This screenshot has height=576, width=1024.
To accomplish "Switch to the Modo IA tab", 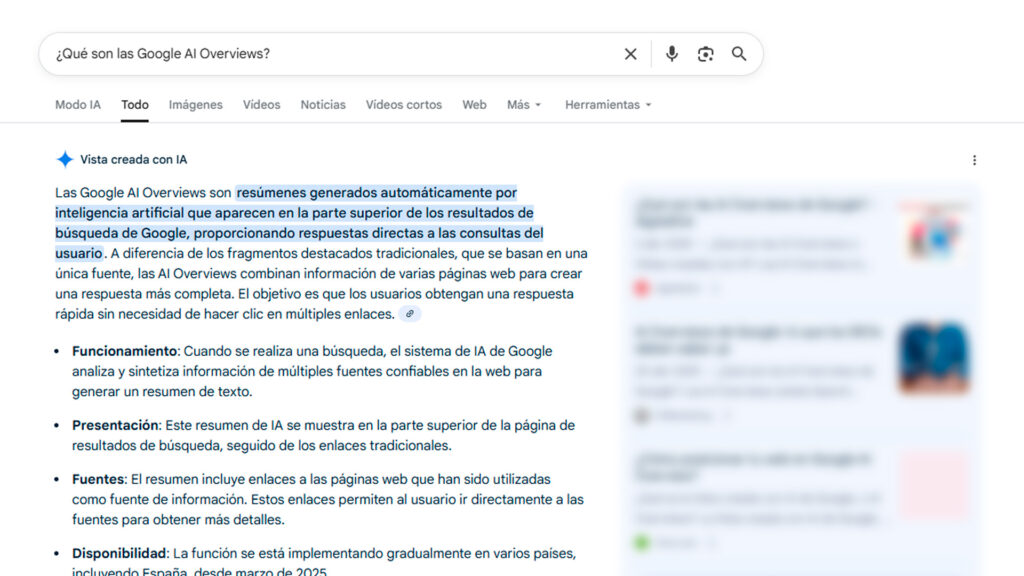I will click(78, 105).
